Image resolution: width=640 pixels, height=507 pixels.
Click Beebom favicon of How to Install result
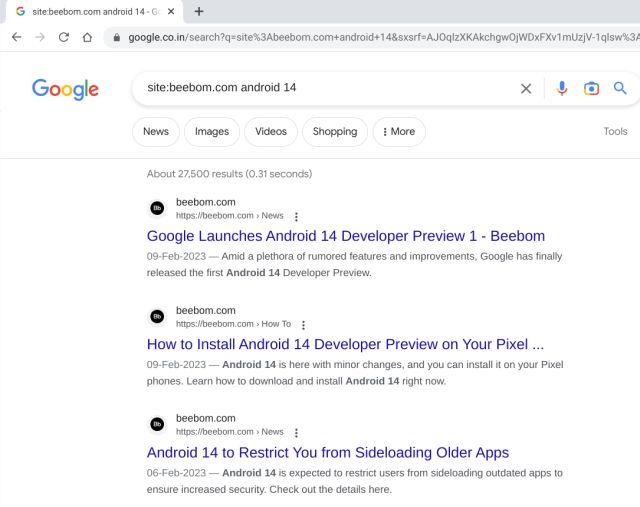[157, 316]
